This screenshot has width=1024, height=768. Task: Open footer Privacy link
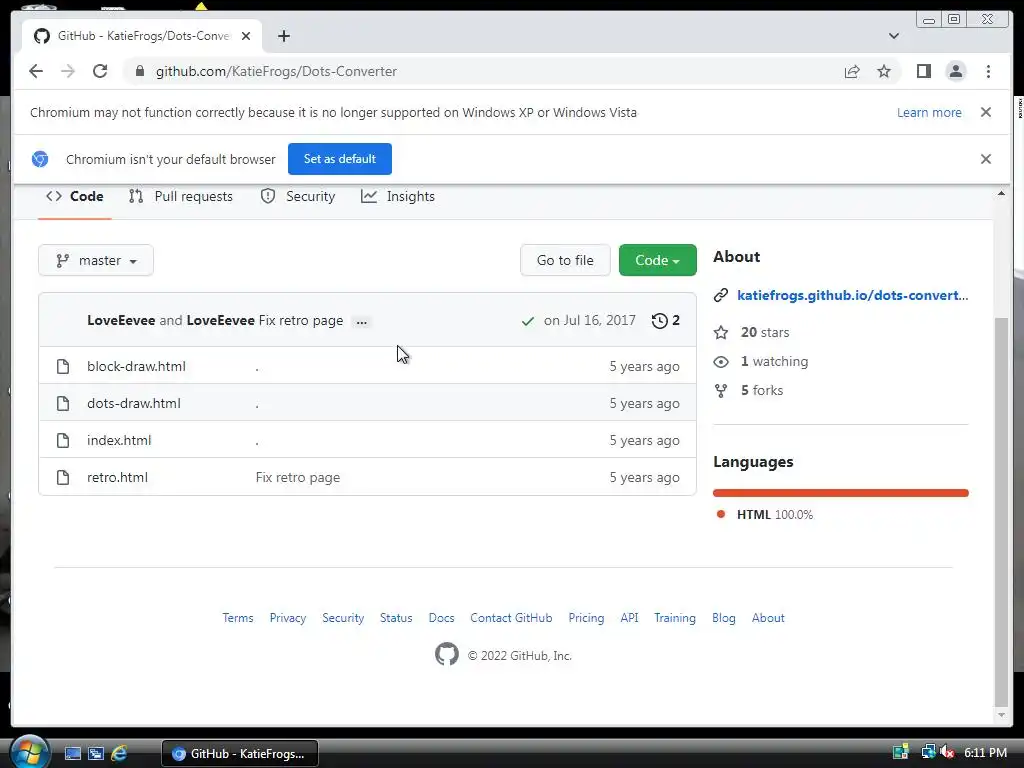288,618
